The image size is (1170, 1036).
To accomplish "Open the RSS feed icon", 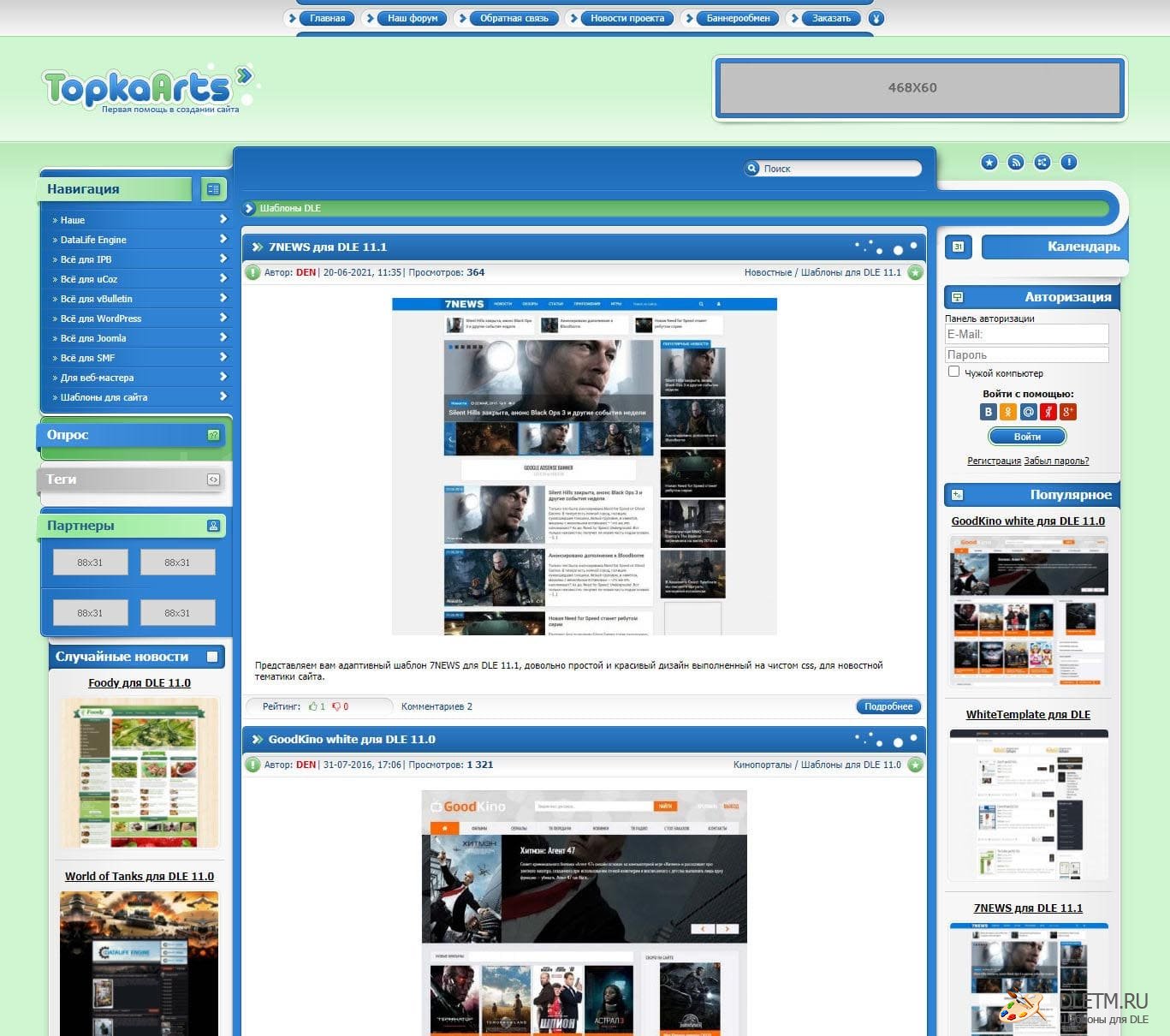I will pos(1016,162).
